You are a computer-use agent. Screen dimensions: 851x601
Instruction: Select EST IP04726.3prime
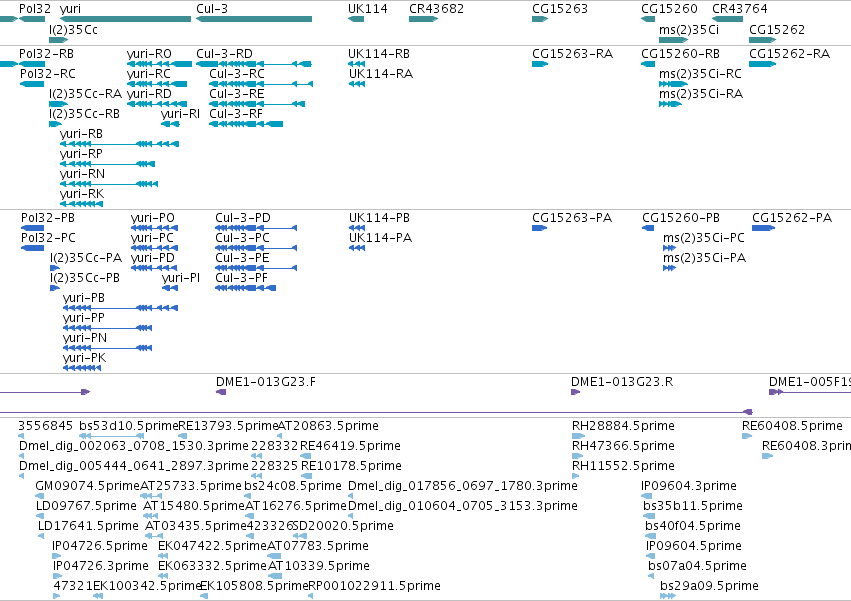point(57,576)
